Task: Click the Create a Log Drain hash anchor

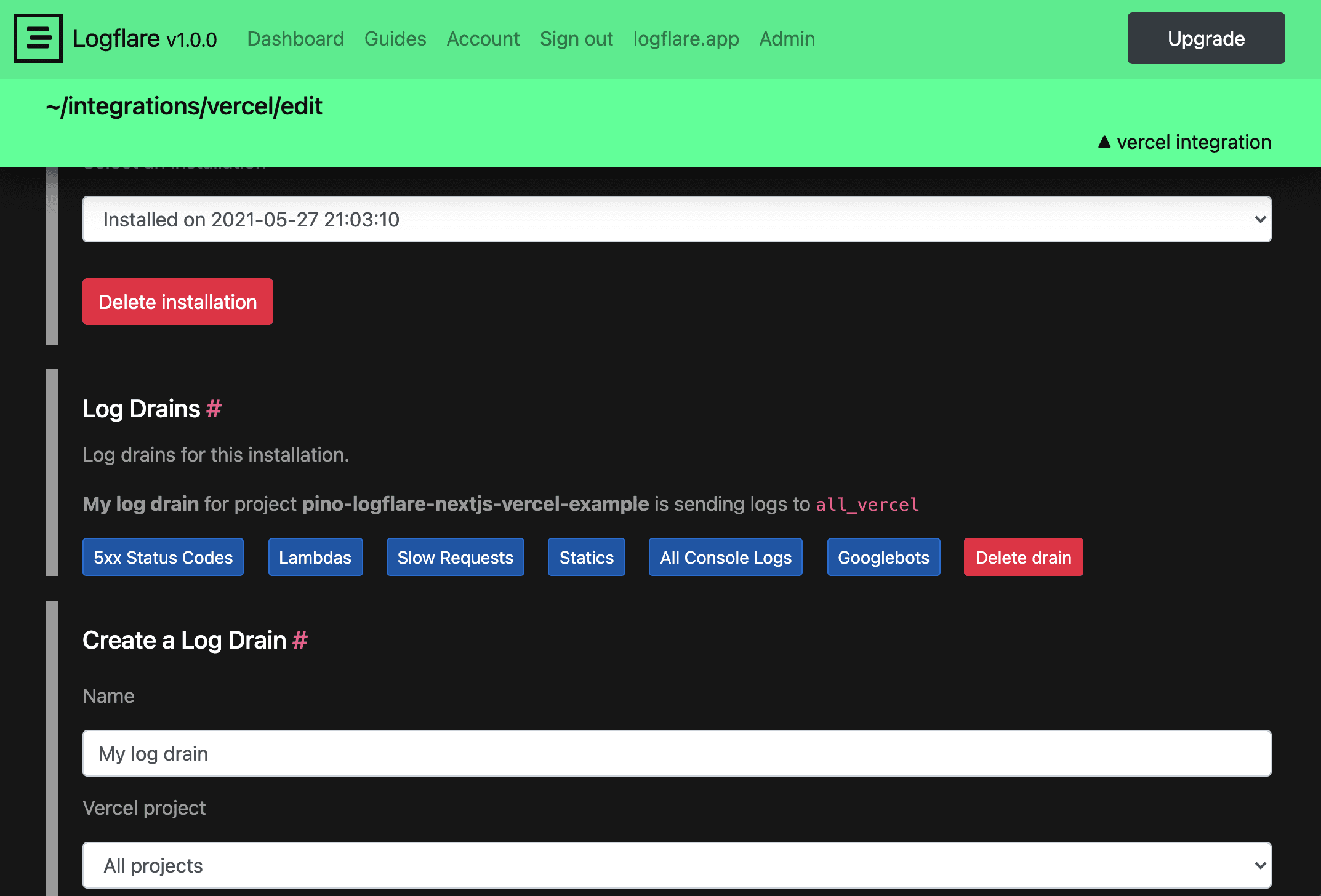Action: pyautogui.click(x=300, y=640)
